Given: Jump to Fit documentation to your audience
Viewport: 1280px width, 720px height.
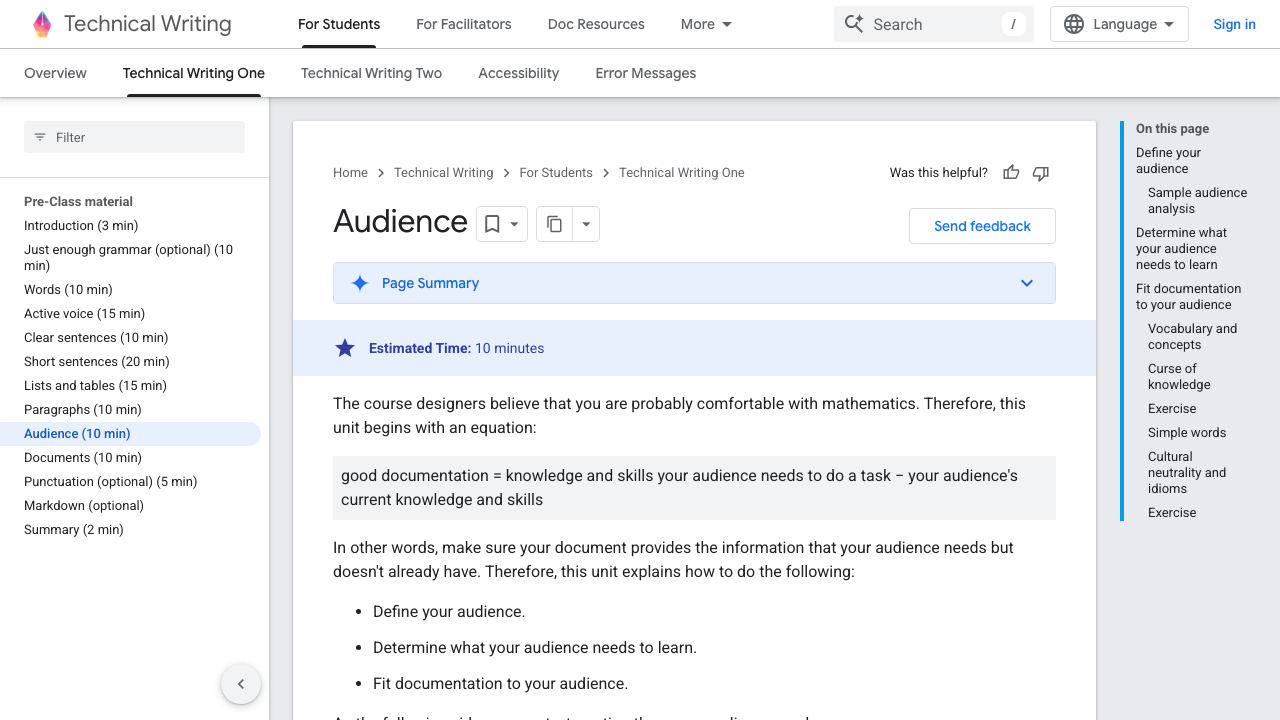Looking at the screenshot, I should (x=1188, y=297).
